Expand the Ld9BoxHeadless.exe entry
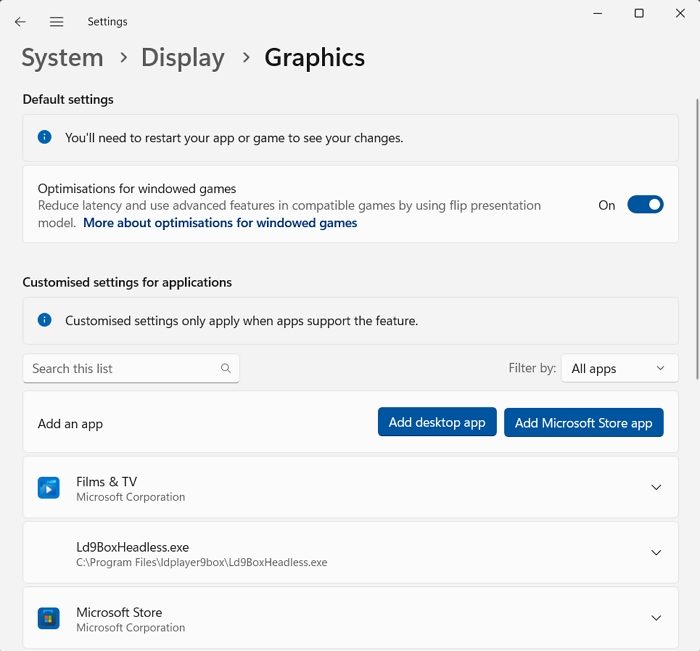Screen dimensions: 700x651 click(656, 553)
